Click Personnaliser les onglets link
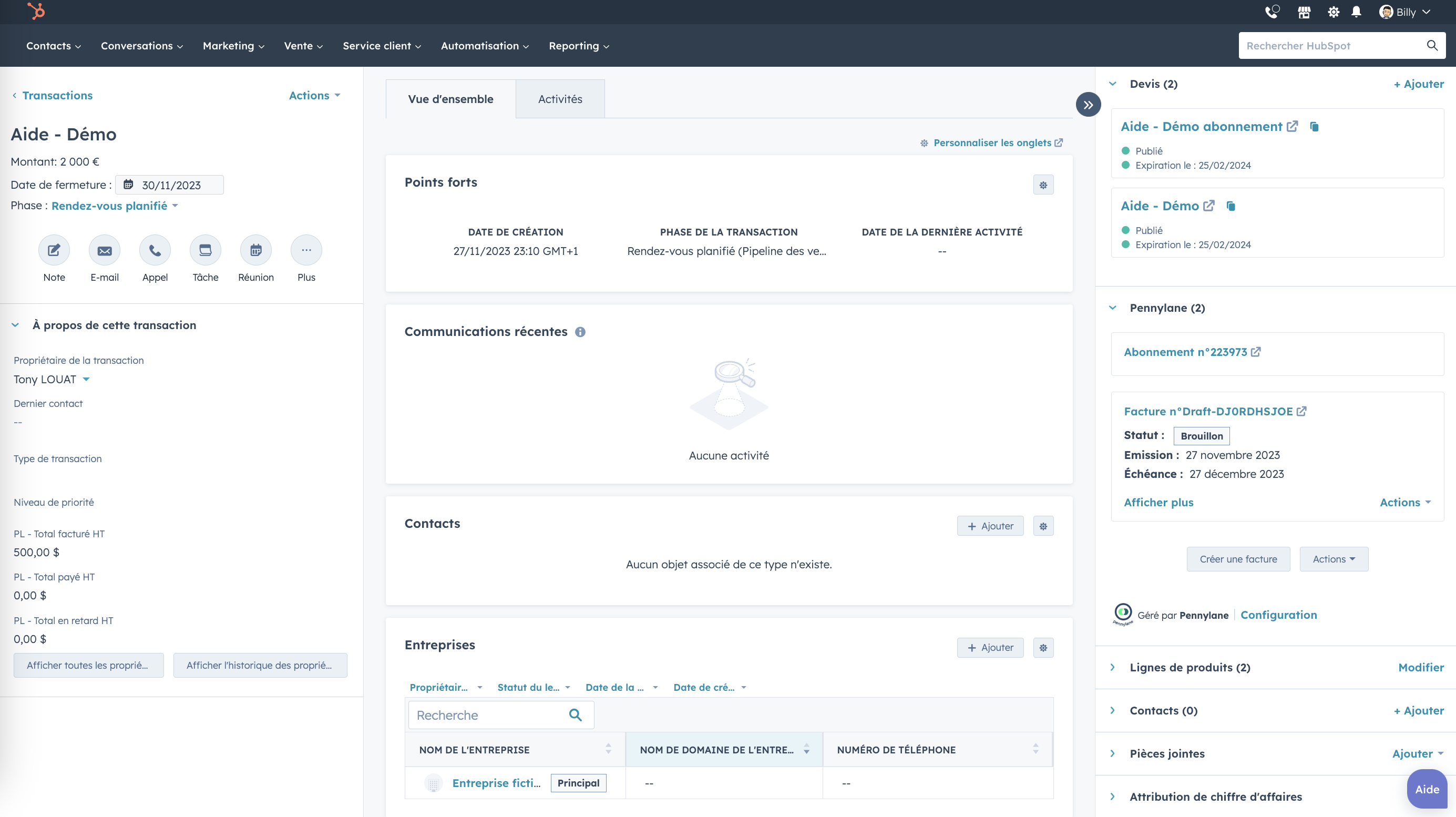 [x=992, y=142]
